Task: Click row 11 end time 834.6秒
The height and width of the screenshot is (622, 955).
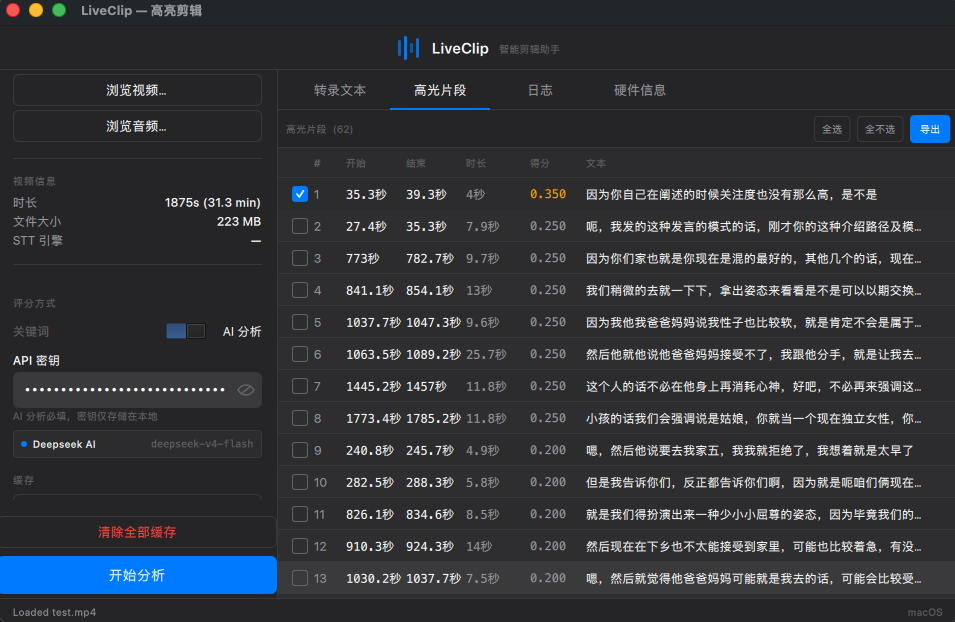Action: click(x=429, y=514)
